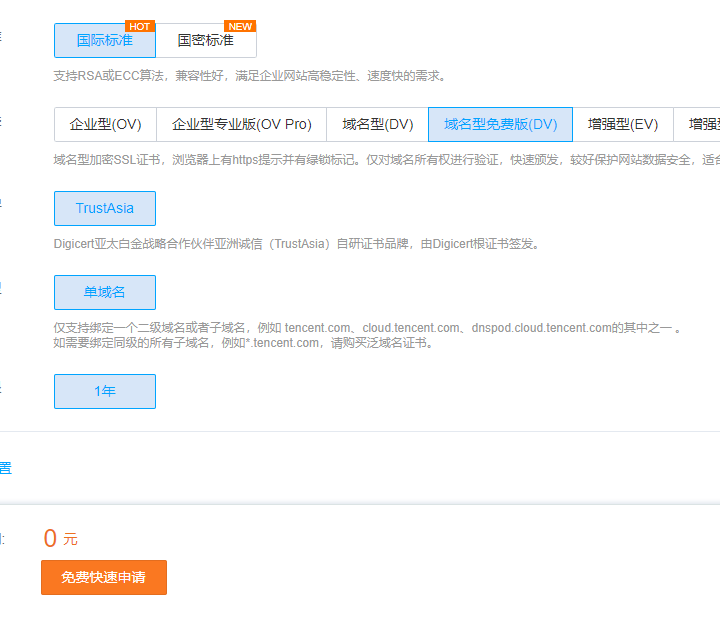Click the orange NEW badge
Image resolution: width=720 pixels, height=626 pixels.
pyautogui.click(x=241, y=26)
